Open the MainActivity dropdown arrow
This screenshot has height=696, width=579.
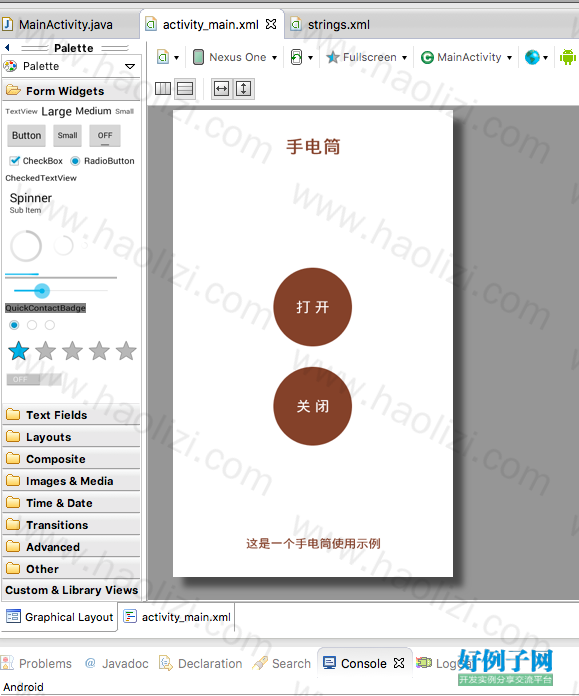coord(509,58)
